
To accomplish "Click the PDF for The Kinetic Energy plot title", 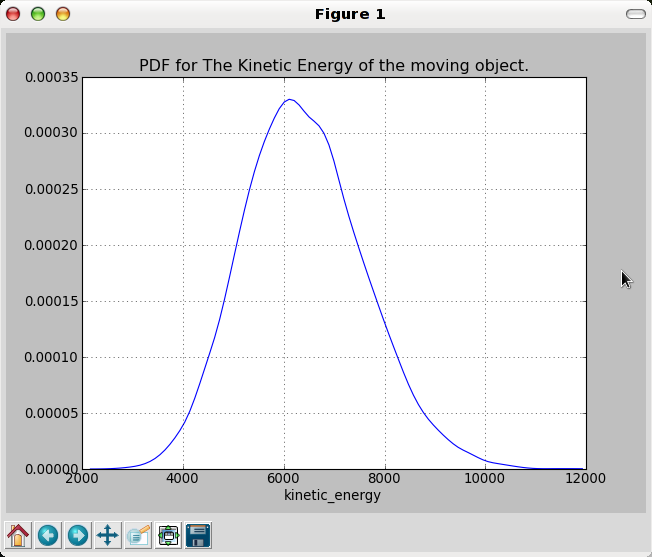I will [x=334, y=65].
